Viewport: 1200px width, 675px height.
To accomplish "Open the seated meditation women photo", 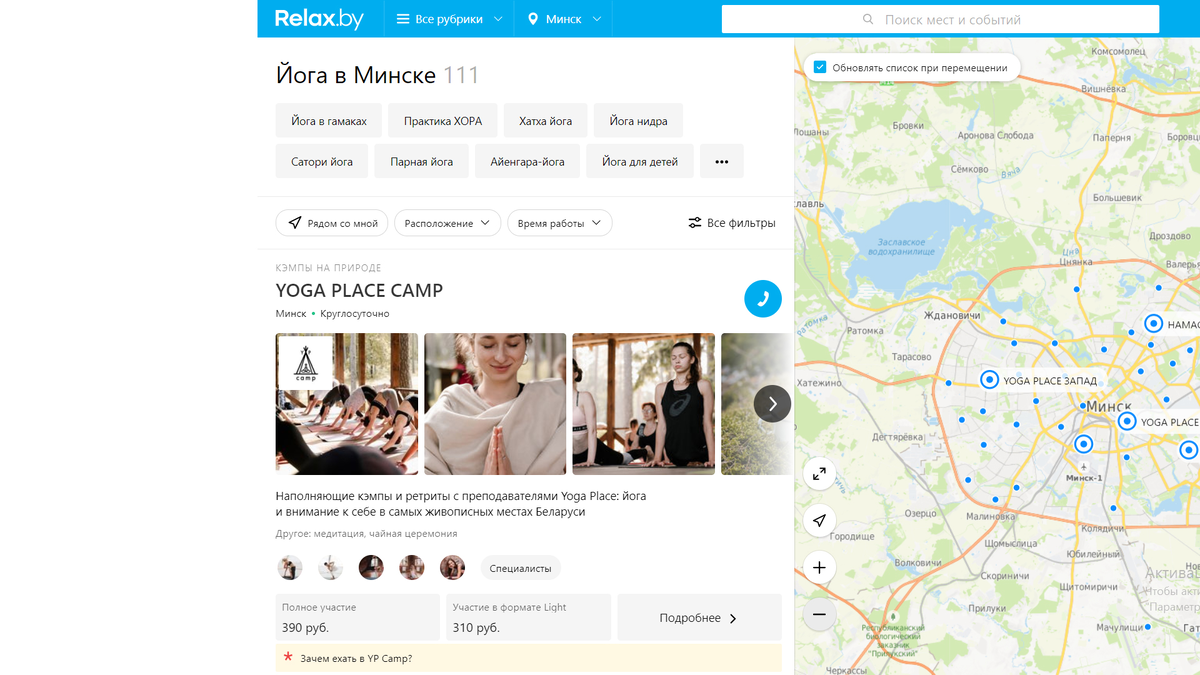I will pyautogui.click(x=643, y=403).
